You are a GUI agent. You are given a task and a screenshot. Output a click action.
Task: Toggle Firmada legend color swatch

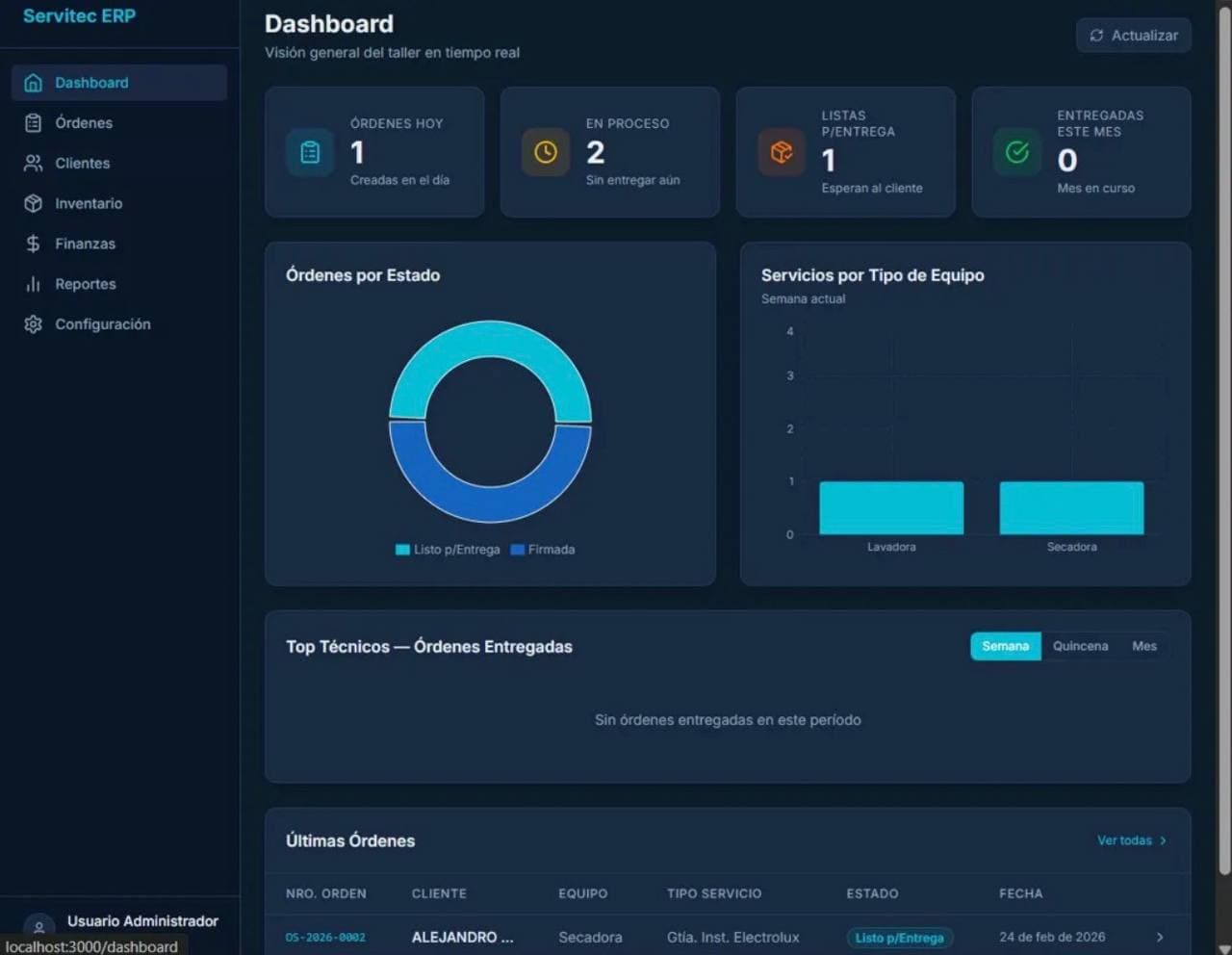518,550
